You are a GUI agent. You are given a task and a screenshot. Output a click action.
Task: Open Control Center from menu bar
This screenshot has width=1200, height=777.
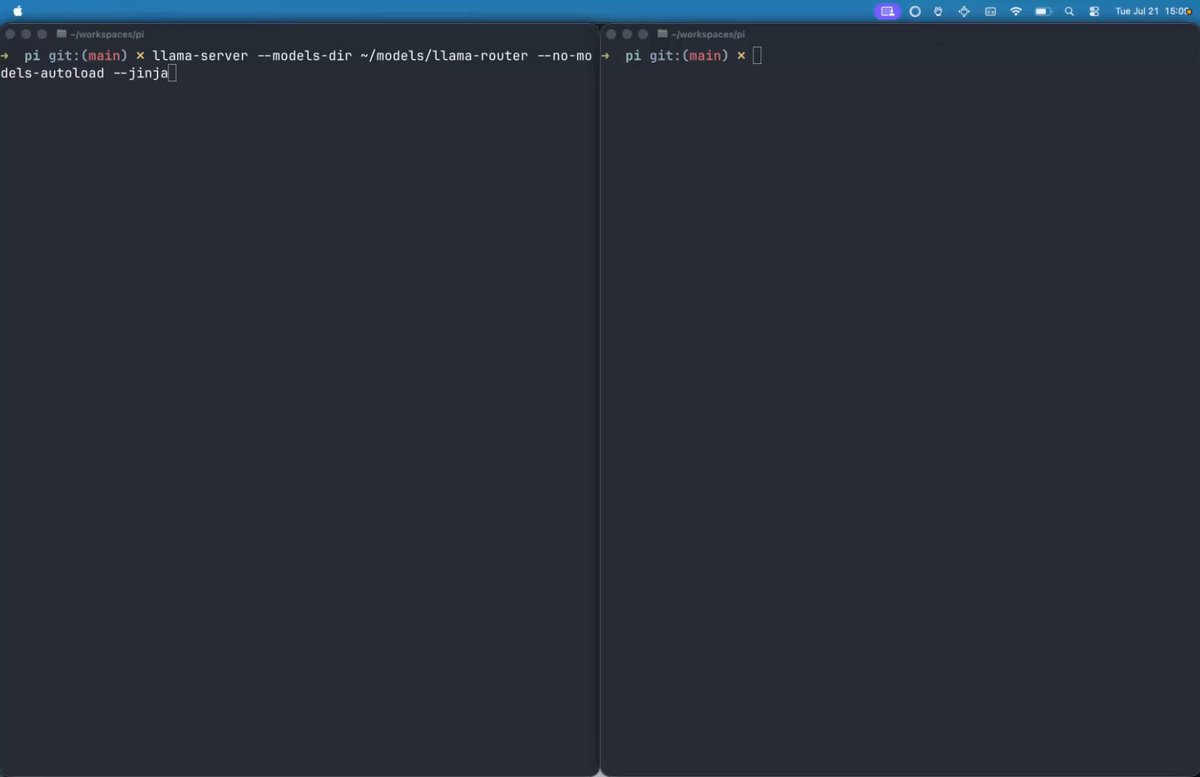(1094, 11)
